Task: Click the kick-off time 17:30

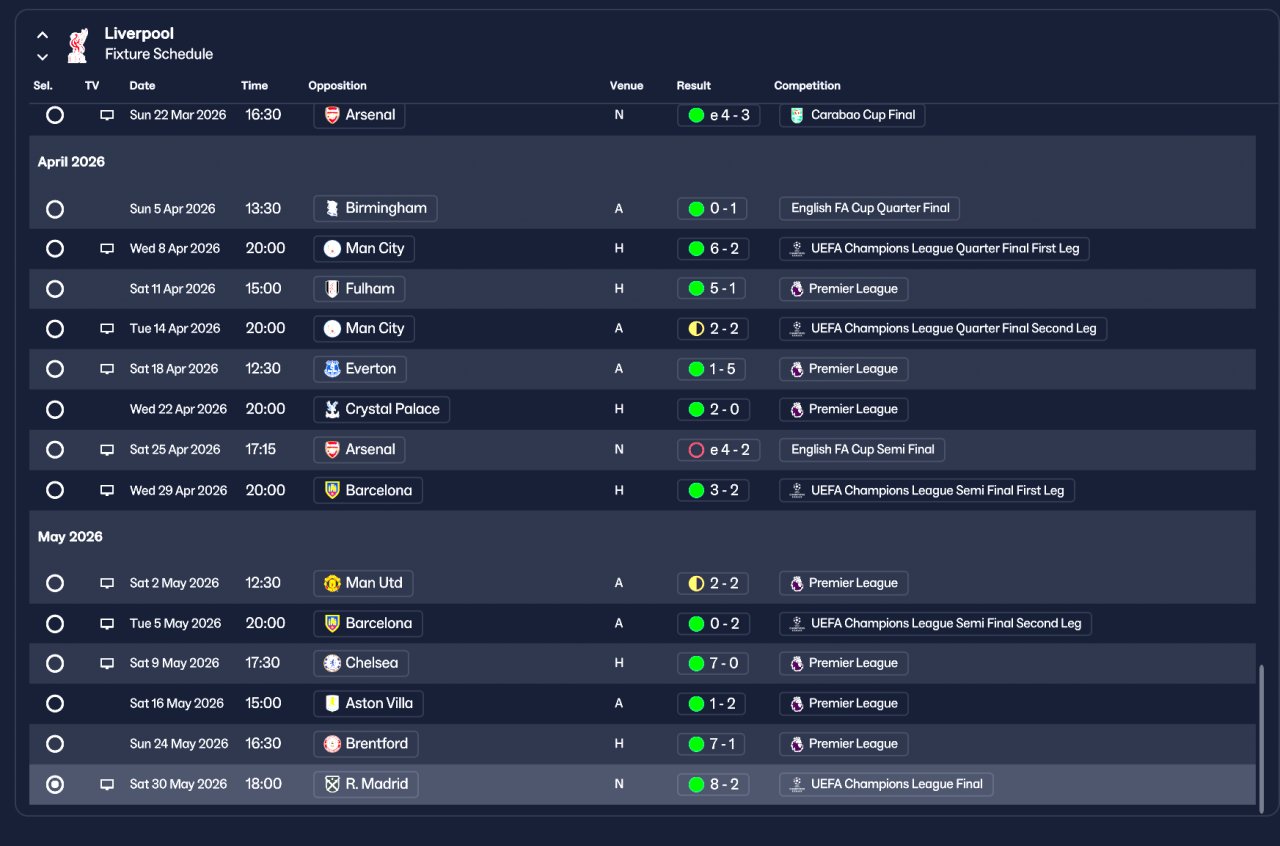Action: click(x=263, y=663)
